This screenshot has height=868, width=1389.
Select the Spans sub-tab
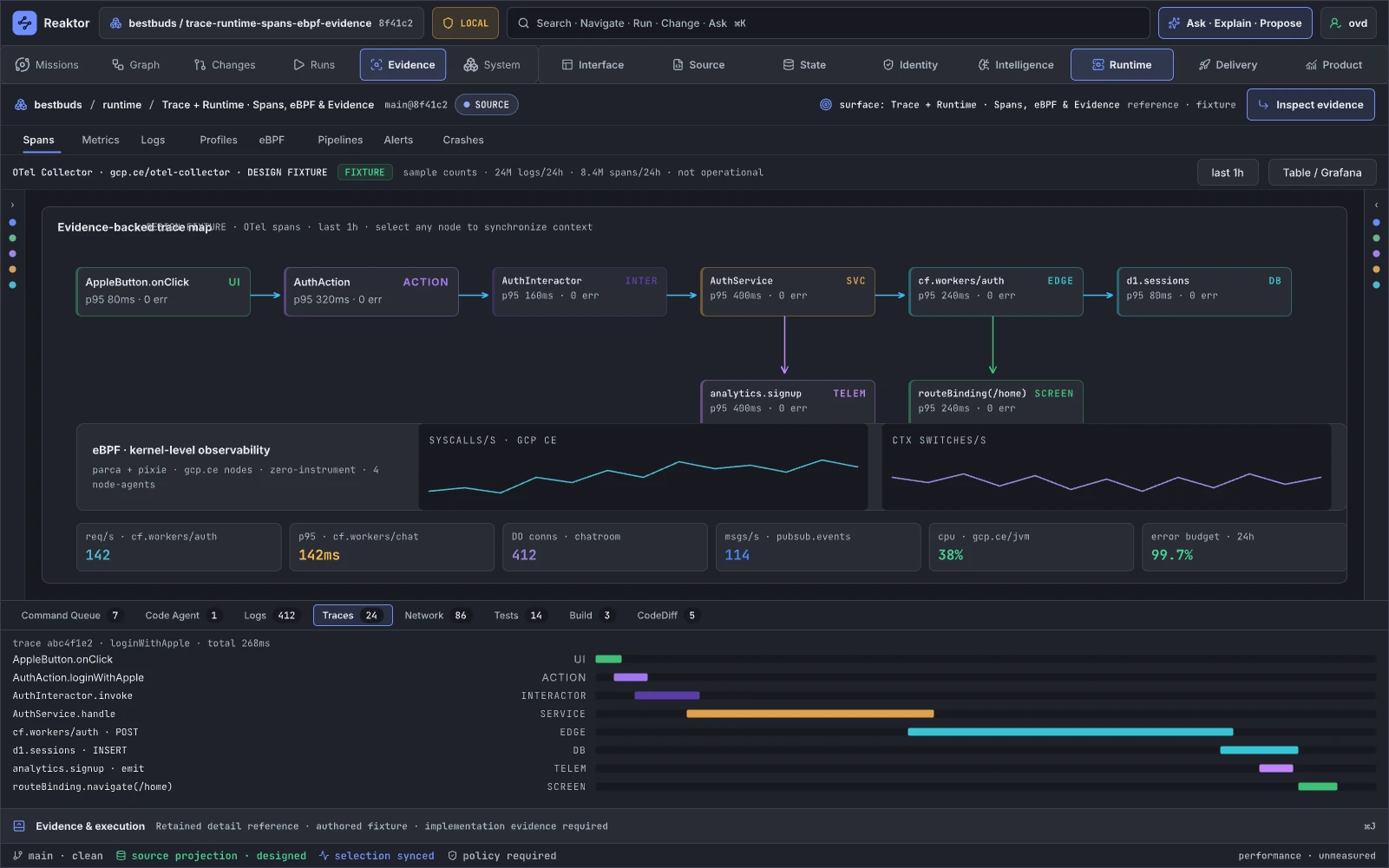click(x=38, y=140)
